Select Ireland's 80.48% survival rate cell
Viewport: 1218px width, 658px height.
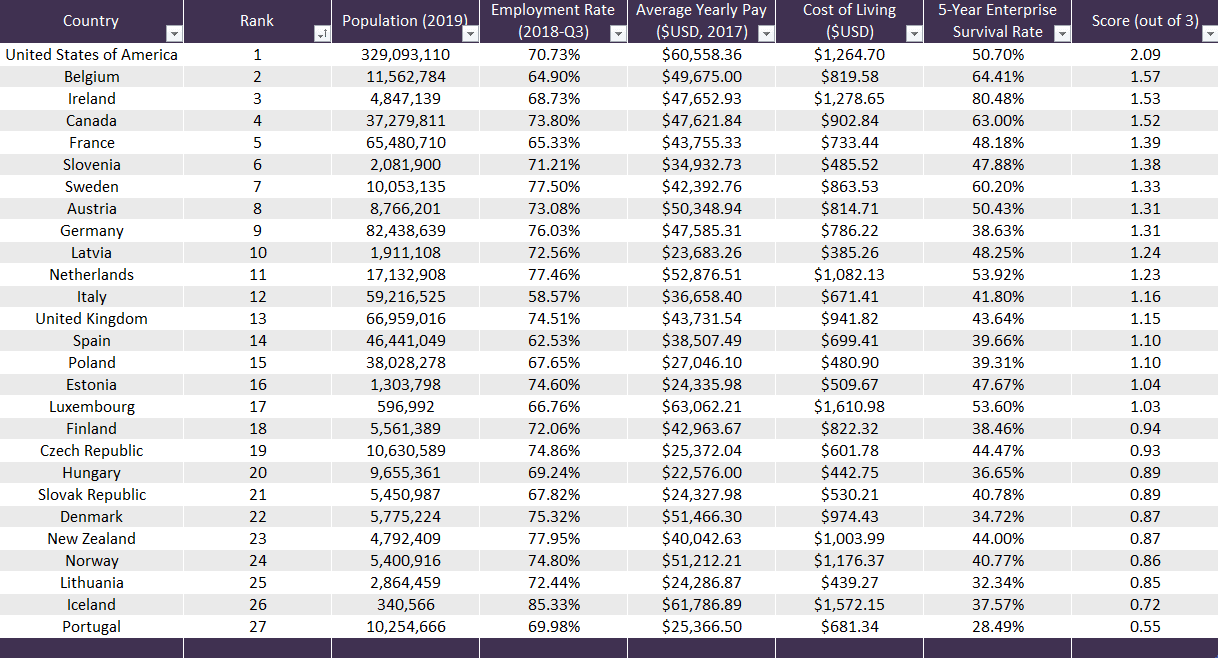tap(997, 99)
